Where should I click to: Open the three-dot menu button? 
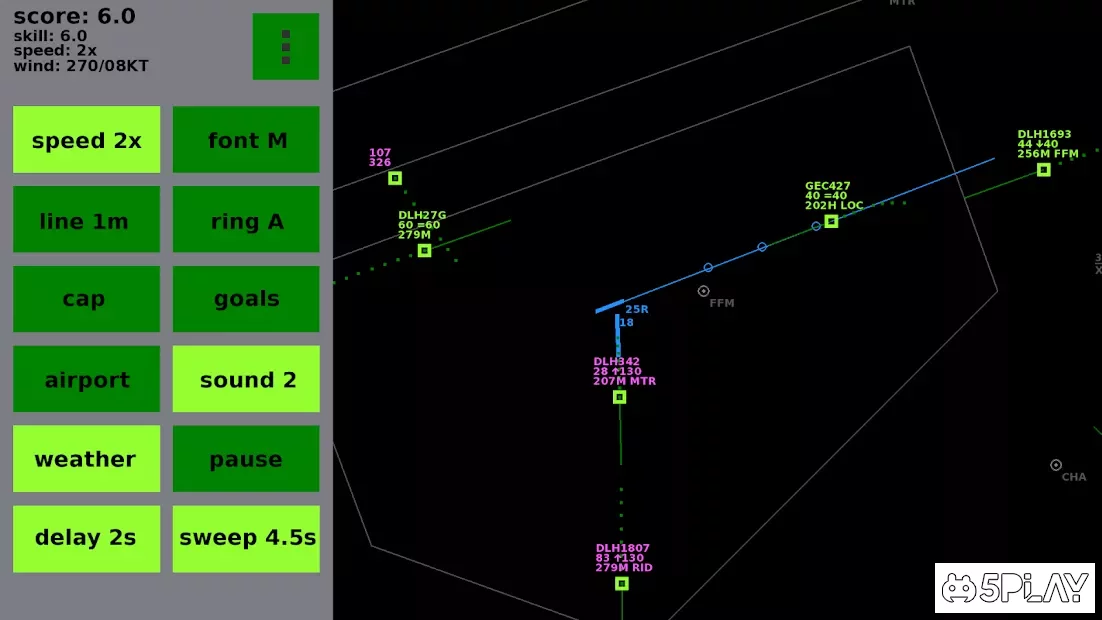click(285, 46)
